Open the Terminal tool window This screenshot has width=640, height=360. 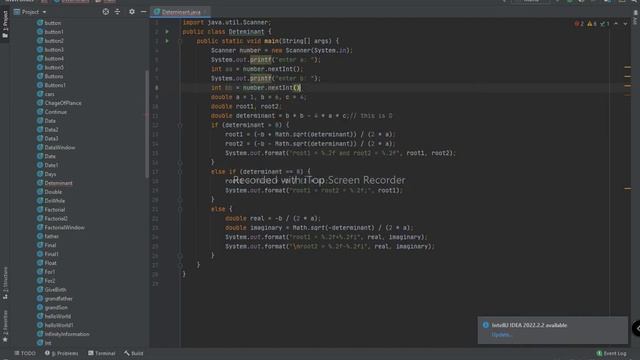102,353
